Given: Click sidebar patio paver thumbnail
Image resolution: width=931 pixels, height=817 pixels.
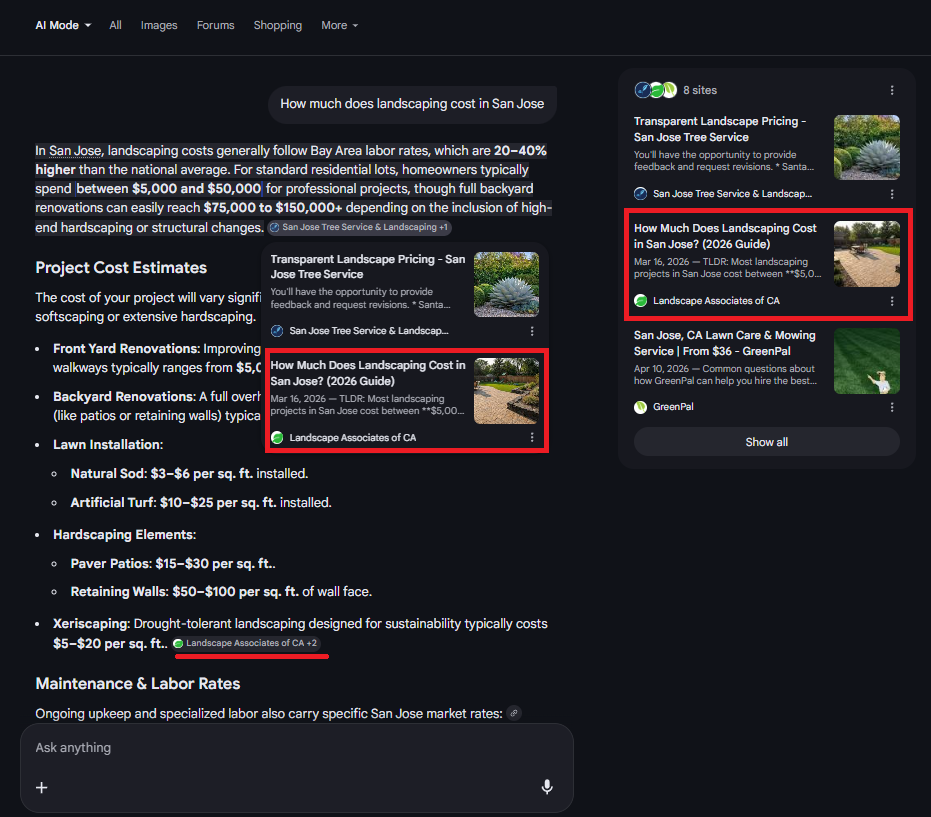Looking at the screenshot, I should [x=867, y=254].
